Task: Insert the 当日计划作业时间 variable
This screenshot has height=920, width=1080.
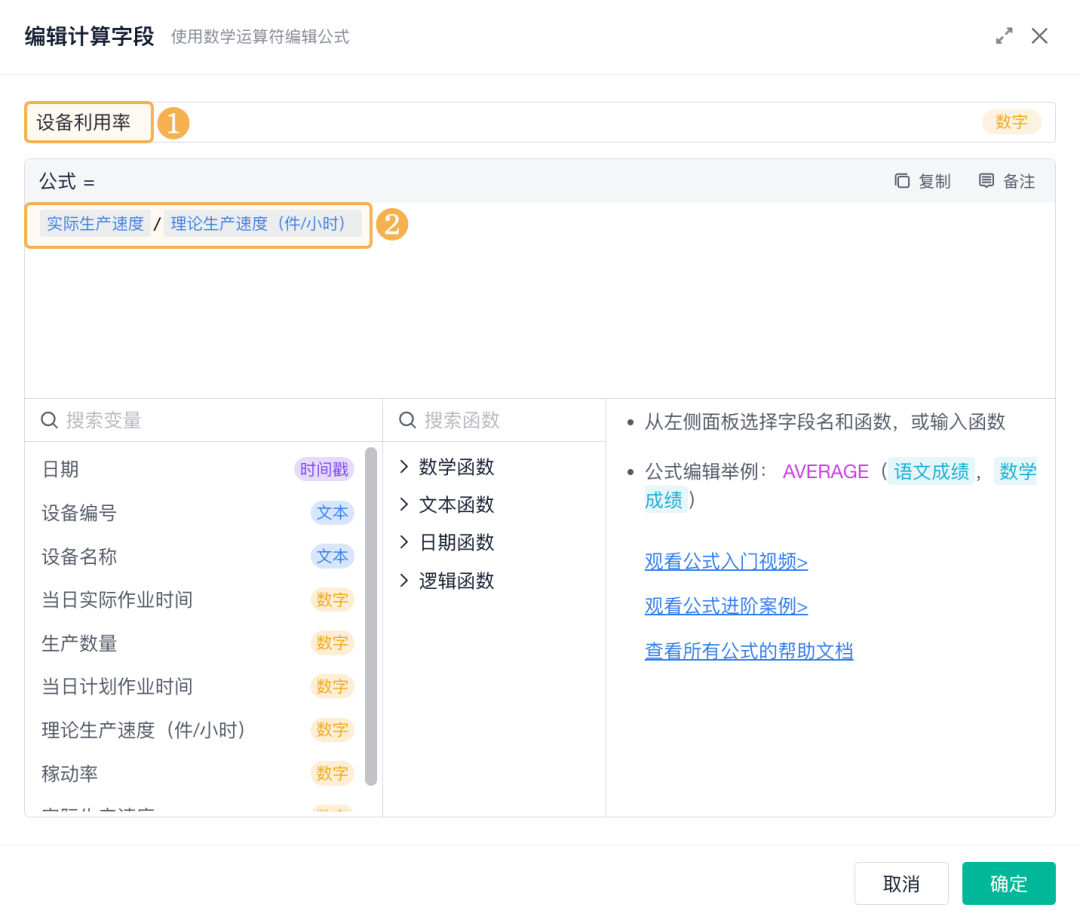Action: click(197, 687)
